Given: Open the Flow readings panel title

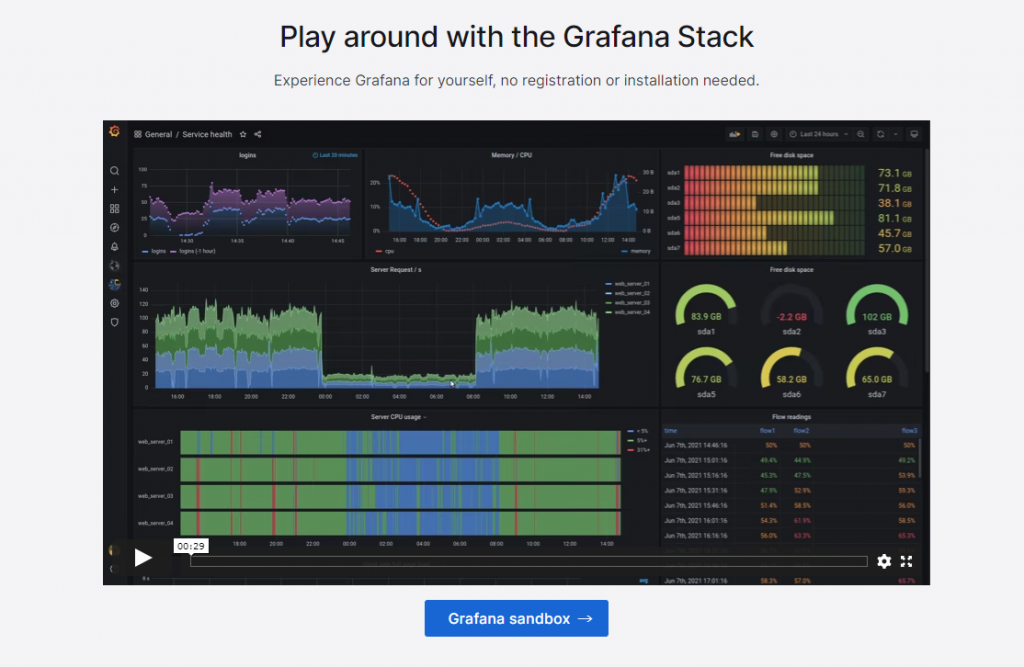Looking at the screenshot, I should (792, 417).
